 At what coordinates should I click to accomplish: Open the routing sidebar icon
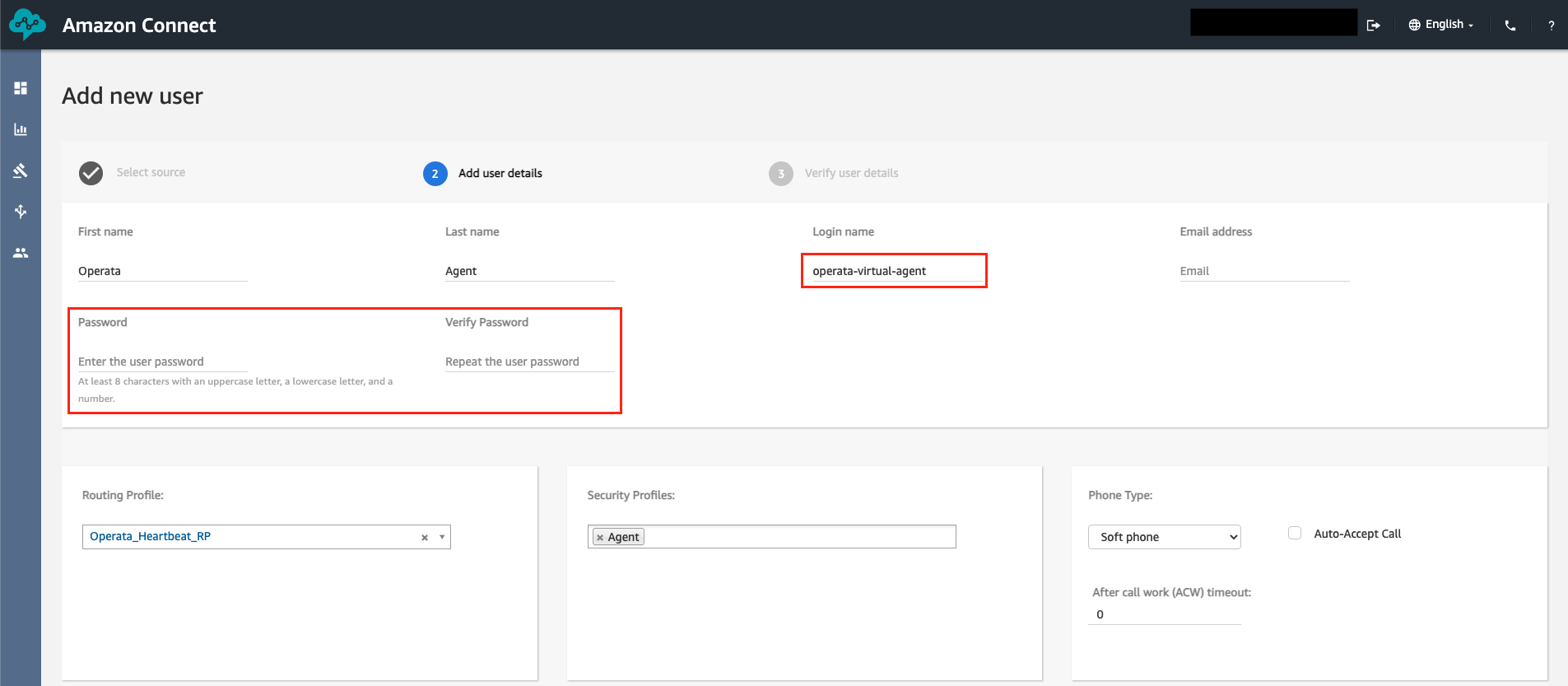click(21, 170)
